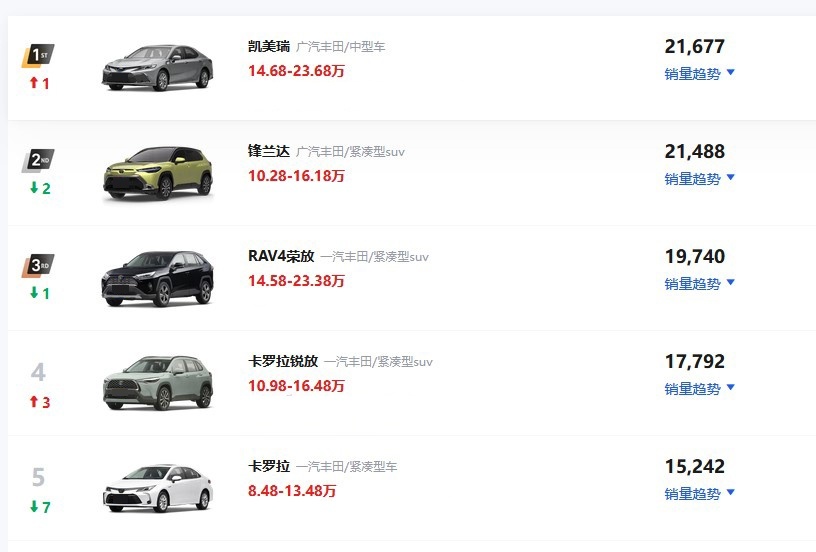Expand 销量趋势 for 卡罗拉锐放

(x=699, y=389)
